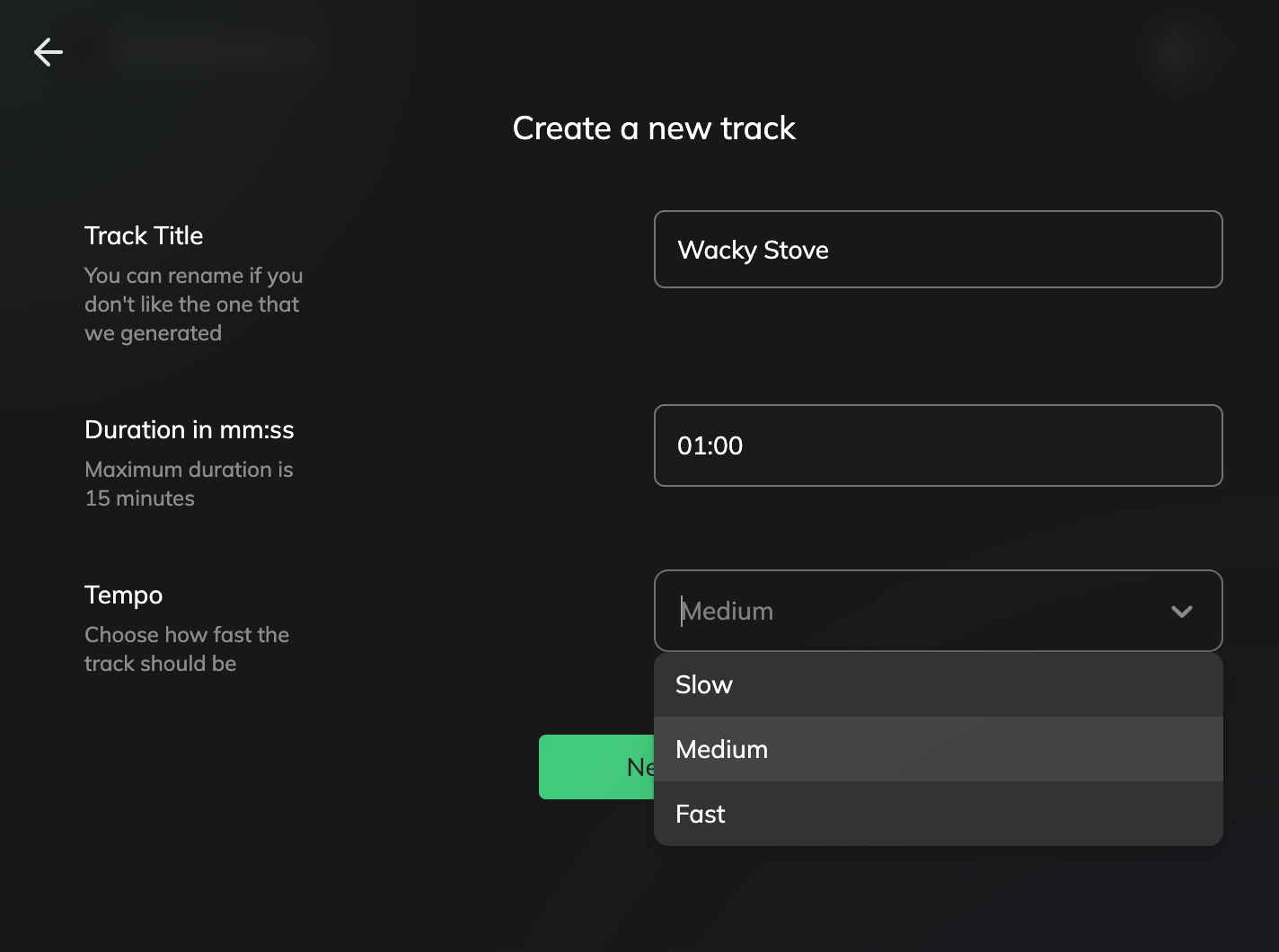1279x952 pixels.
Task: Click the blurred title beside the back arrow
Action: tap(216, 51)
